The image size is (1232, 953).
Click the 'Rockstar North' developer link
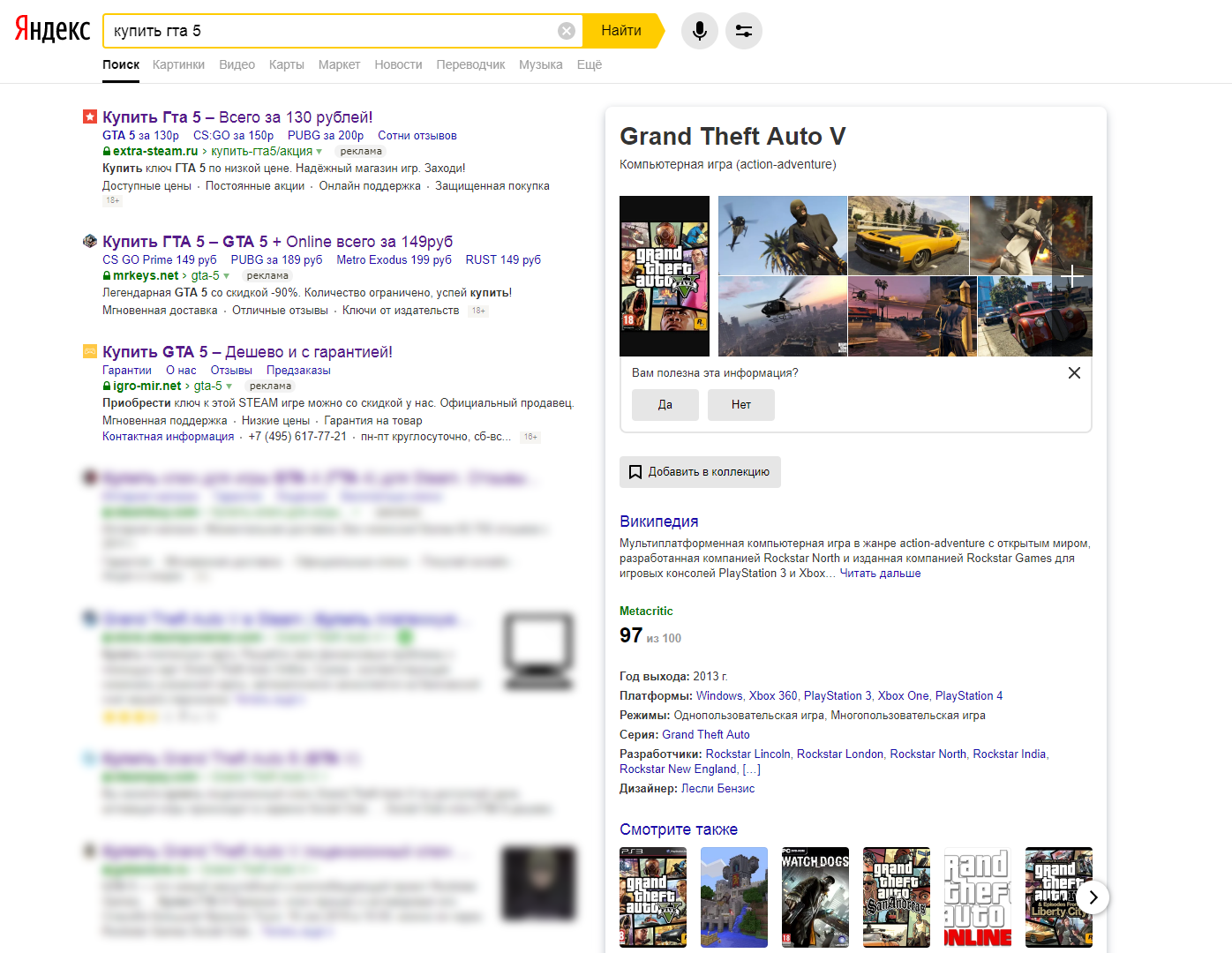tap(928, 754)
